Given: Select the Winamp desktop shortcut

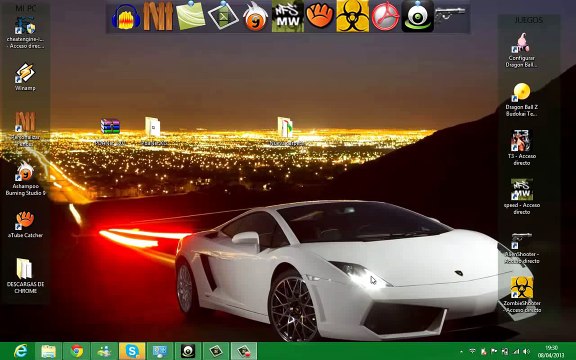Looking at the screenshot, I should 25,77.
